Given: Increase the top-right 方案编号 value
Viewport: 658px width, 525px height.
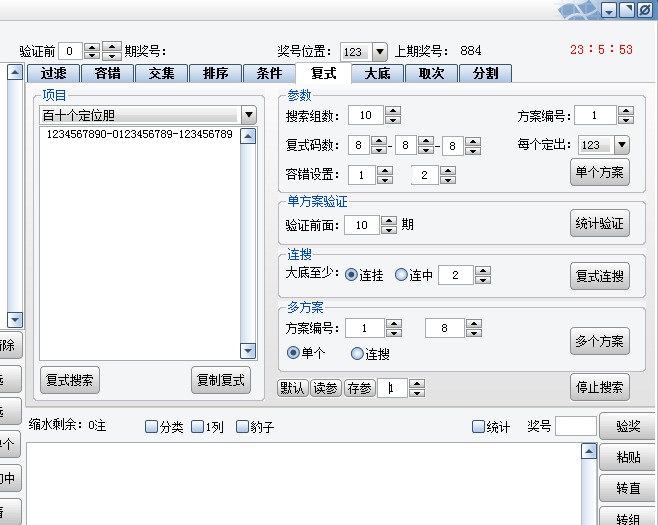Looking at the screenshot, I should [x=624, y=111].
